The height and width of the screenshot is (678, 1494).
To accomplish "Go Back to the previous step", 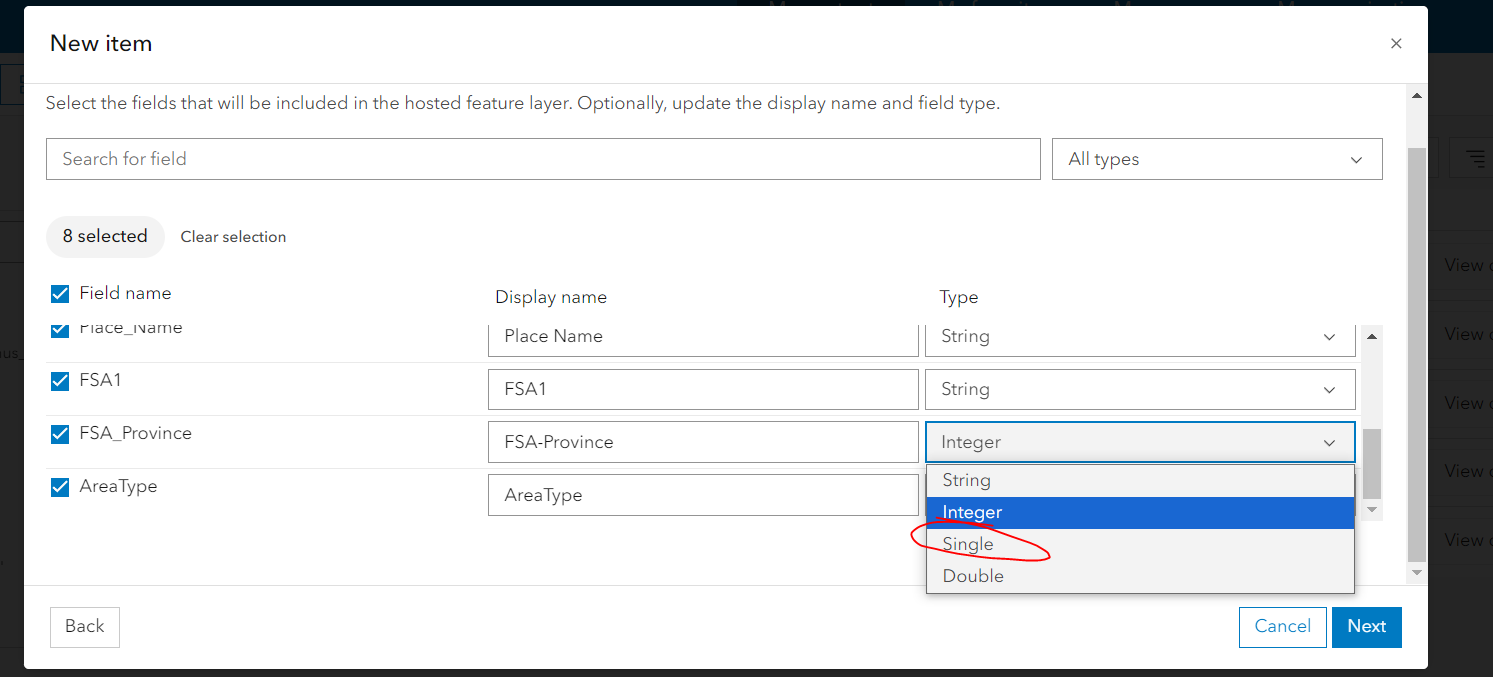I will pyautogui.click(x=85, y=627).
